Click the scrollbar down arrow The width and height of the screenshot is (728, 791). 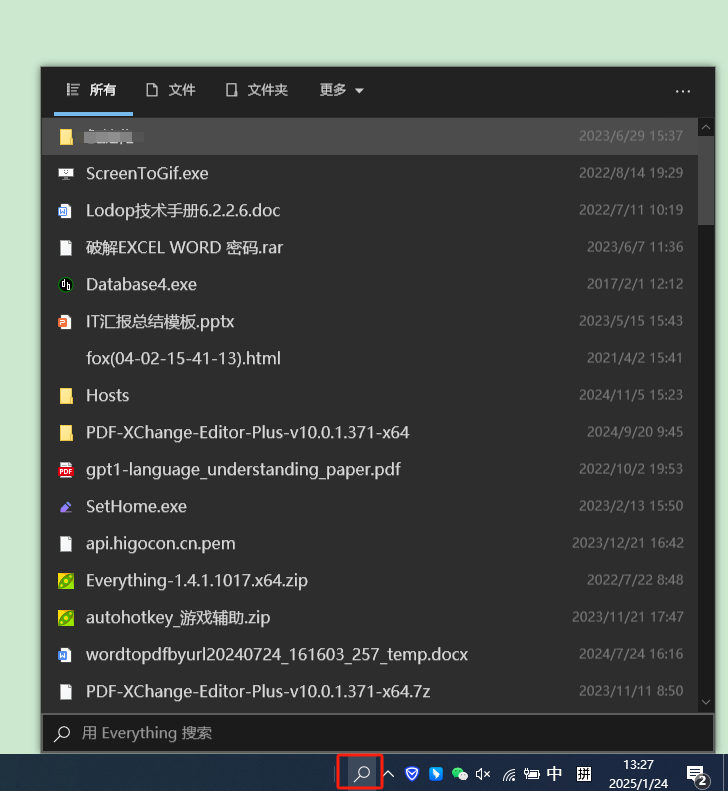click(x=706, y=702)
